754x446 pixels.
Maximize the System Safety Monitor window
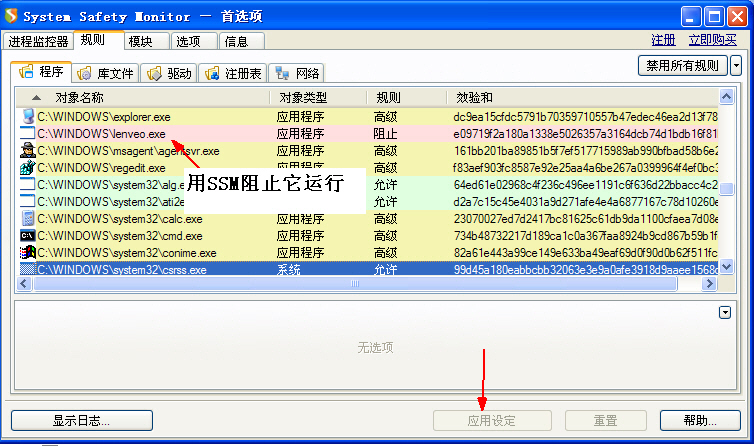(714, 16)
